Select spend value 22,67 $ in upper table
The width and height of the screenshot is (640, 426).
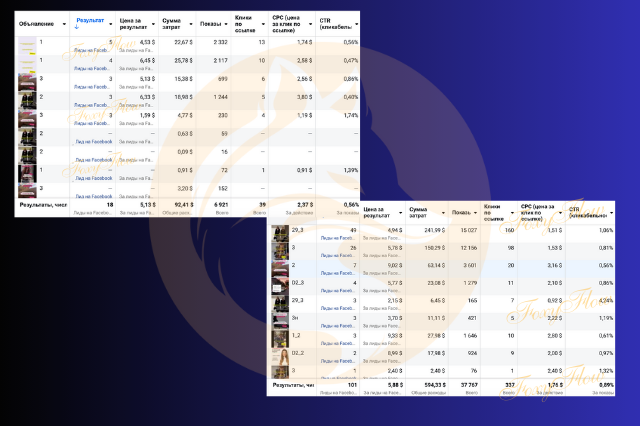pyautogui.click(x=184, y=42)
